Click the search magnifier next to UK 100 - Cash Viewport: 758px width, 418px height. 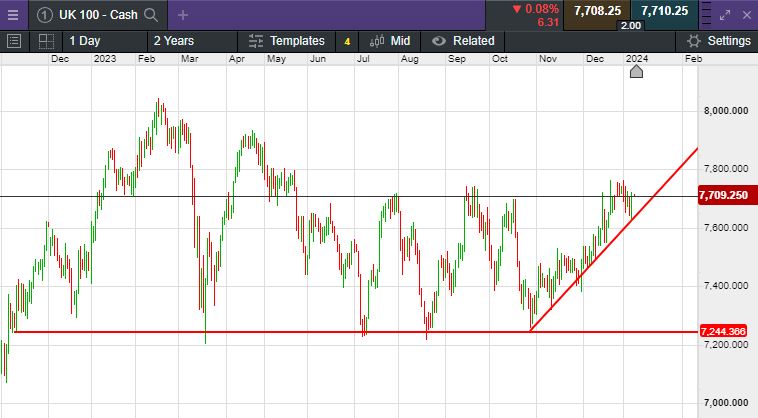coord(151,15)
